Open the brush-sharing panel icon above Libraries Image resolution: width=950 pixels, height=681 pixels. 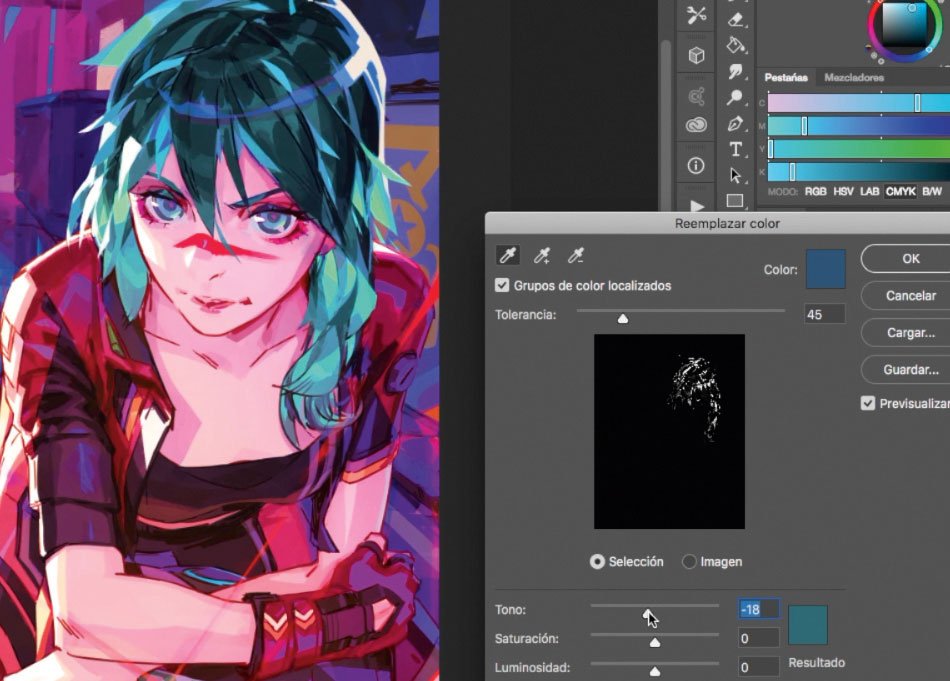[696, 96]
